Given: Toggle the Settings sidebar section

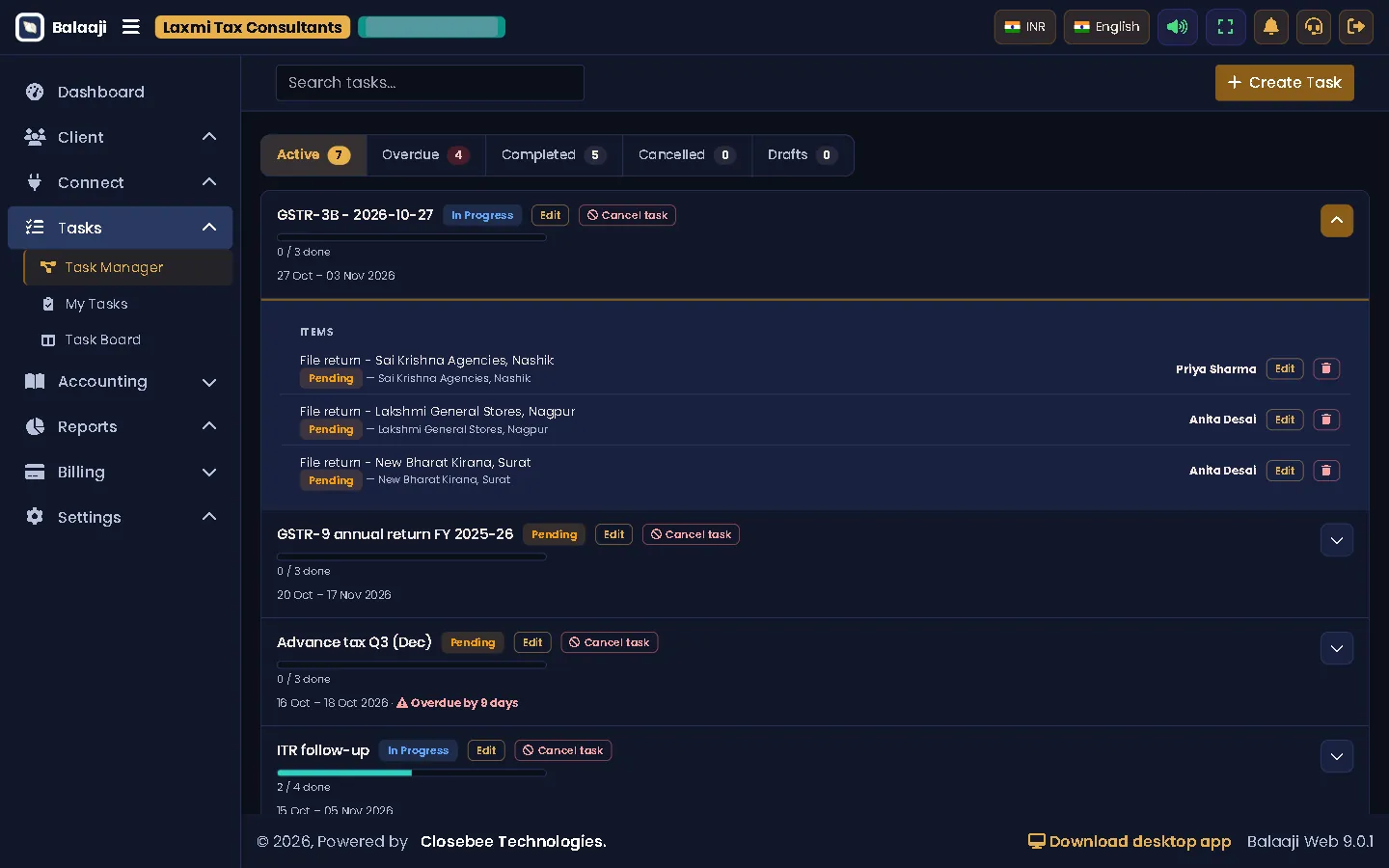Looking at the screenshot, I should [x=121, y=517].
